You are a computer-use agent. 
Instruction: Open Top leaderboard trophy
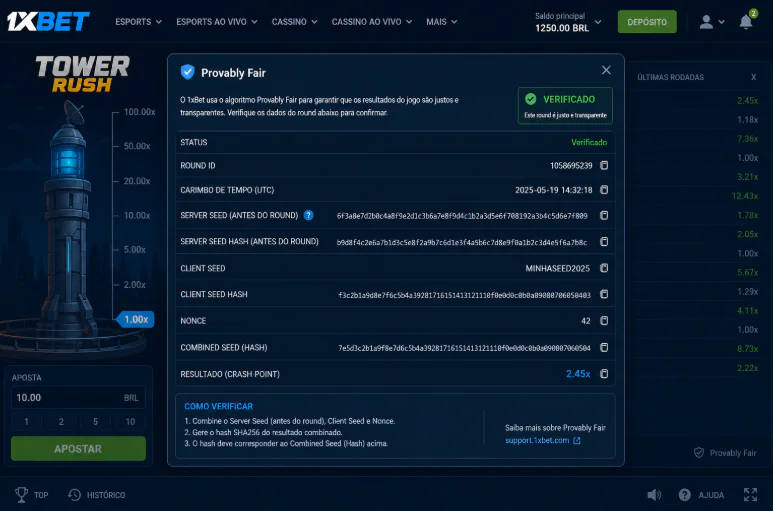coord(21,495)
